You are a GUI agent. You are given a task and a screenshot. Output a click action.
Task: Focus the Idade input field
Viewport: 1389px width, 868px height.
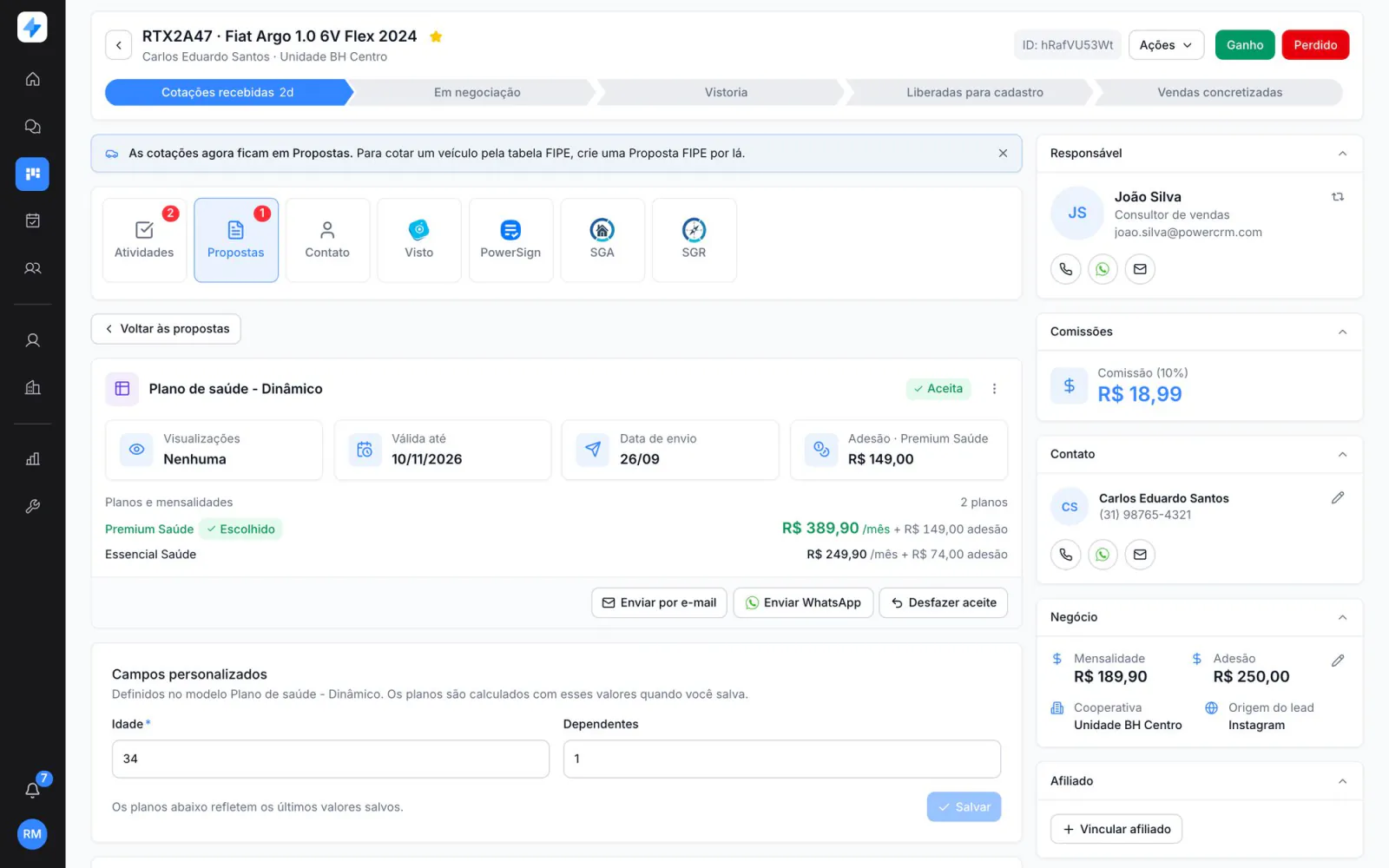click(x=331, y=759)
